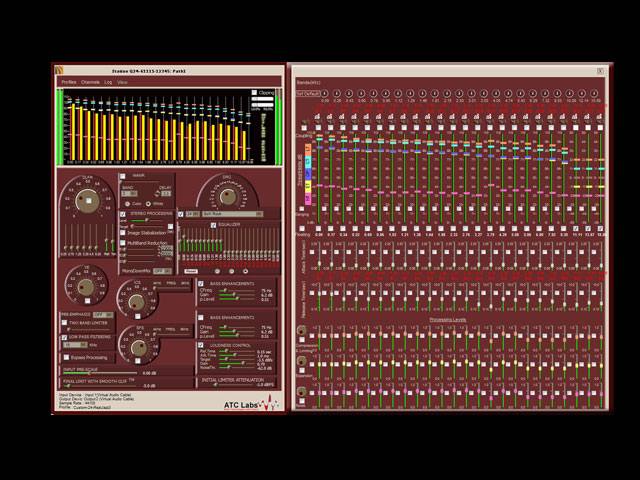The image size is (640, 480).
Task: Adjust the Input Pre-Scale slider
Action: pos(100,373)
